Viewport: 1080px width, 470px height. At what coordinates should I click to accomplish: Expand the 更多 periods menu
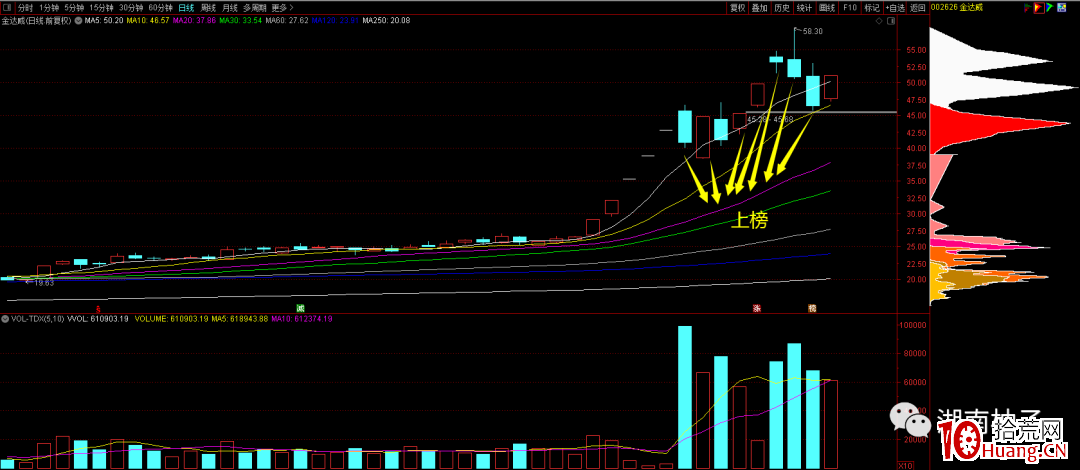[281, 7]
